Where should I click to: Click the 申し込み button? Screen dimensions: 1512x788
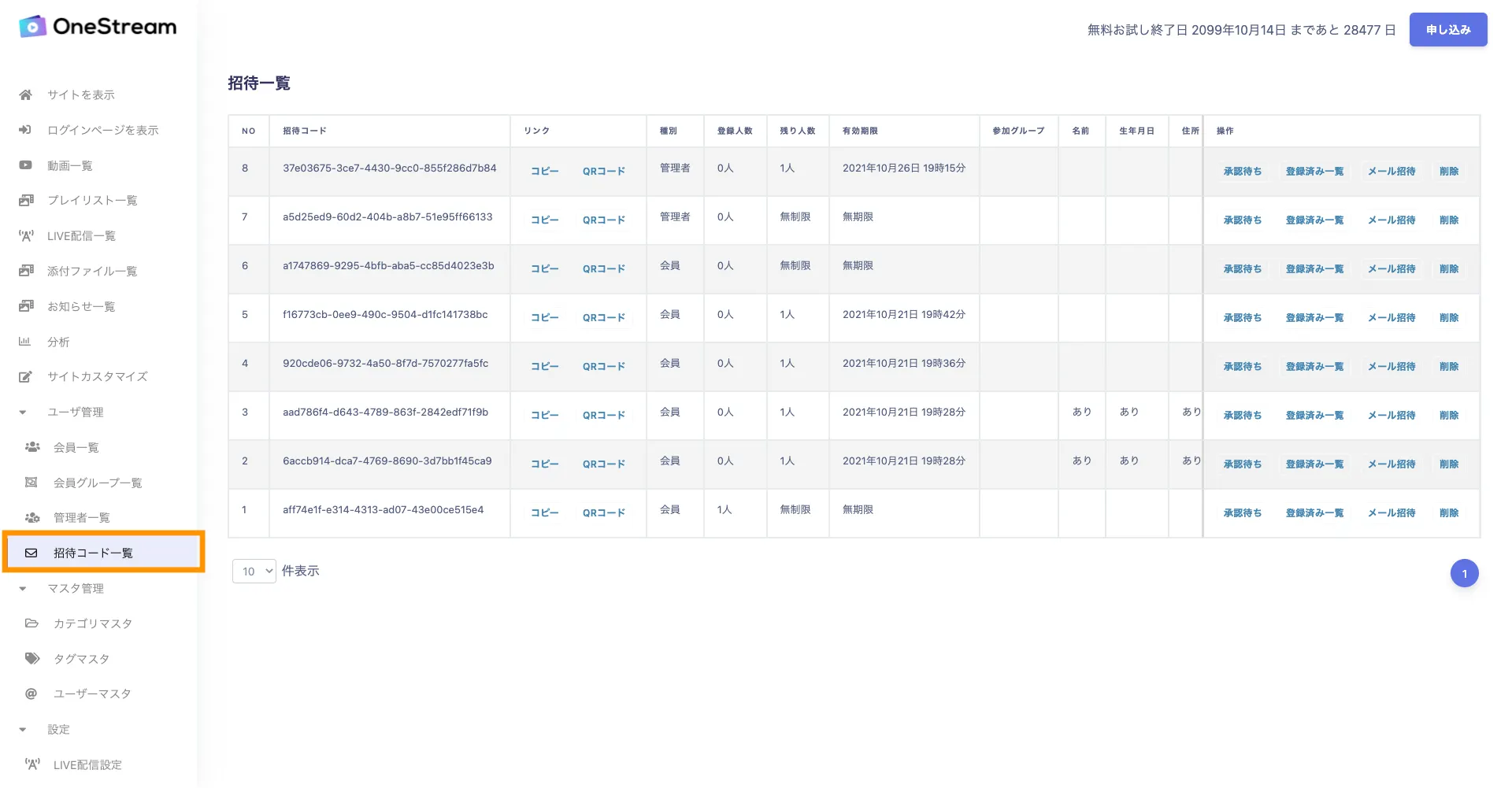coord(1448,30)
